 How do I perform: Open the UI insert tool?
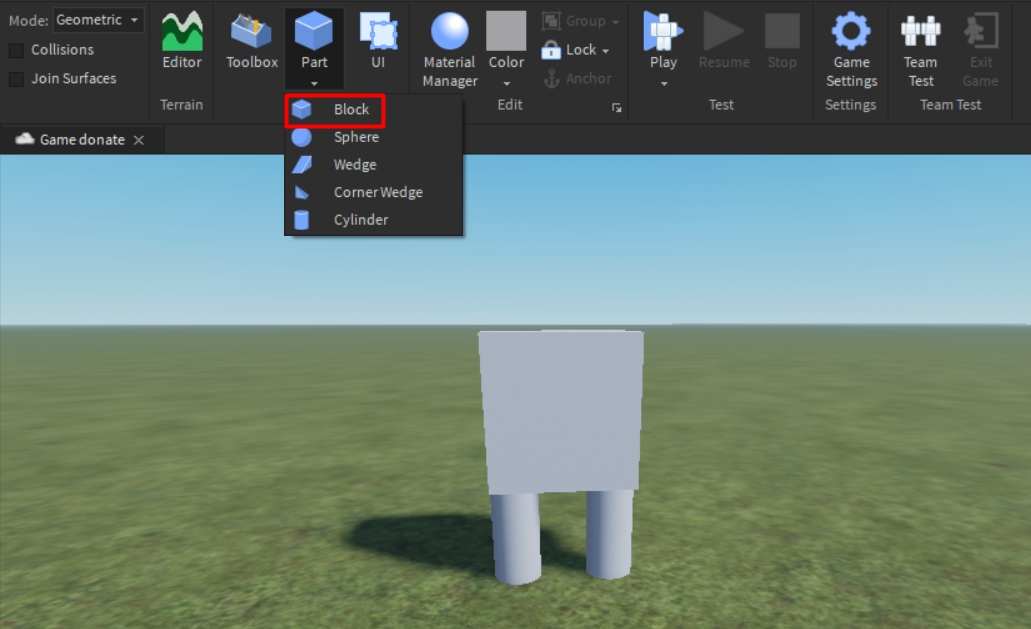378,41
